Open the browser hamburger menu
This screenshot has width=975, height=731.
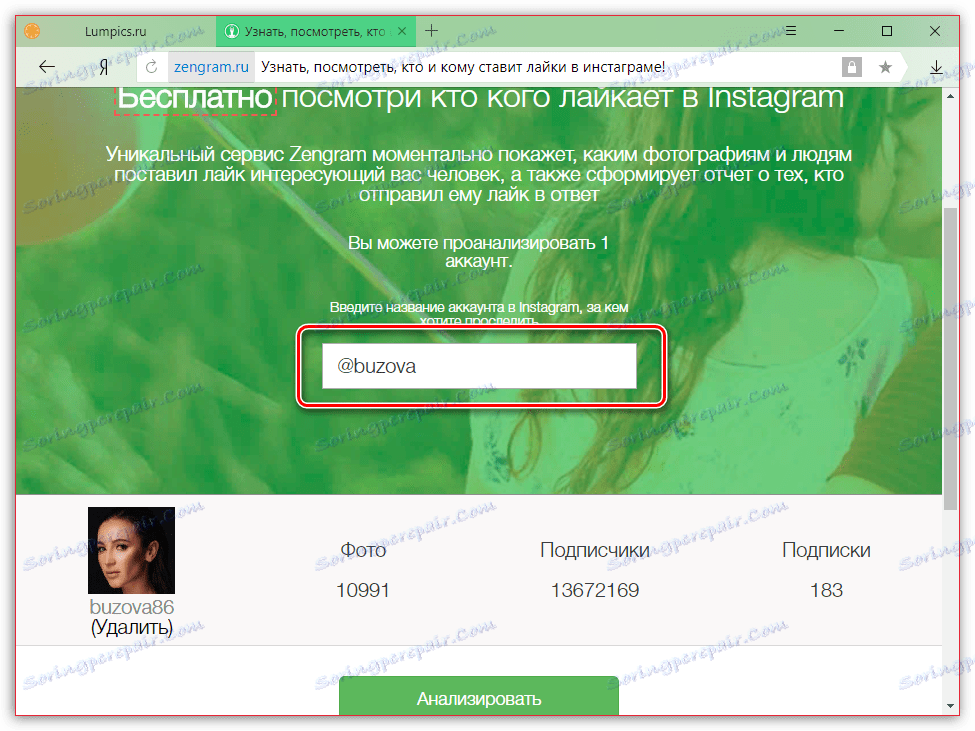point(791,30)
